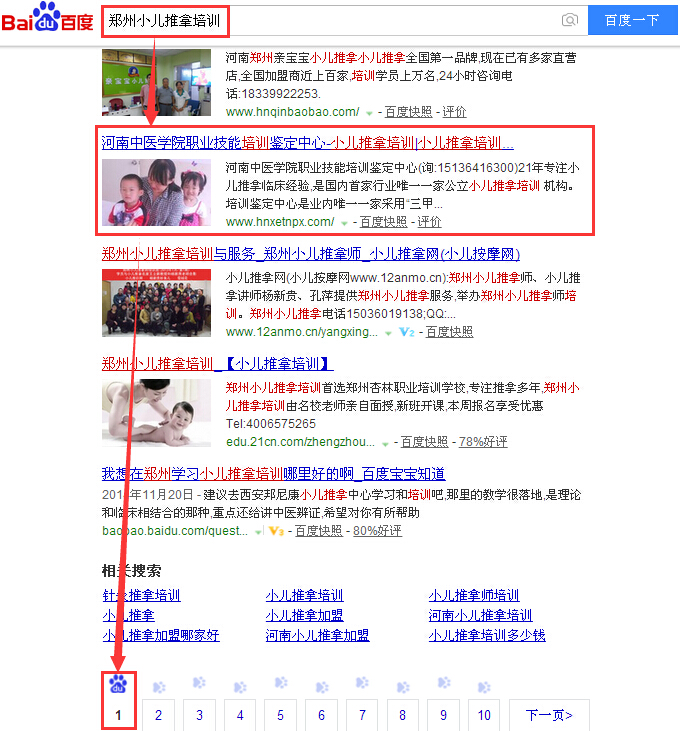The height and width of the screenshot is (731, 680).
Task: Expand dropdown arrow next to www.hnqinbaobao.com
Action: (x=369, y=113)
